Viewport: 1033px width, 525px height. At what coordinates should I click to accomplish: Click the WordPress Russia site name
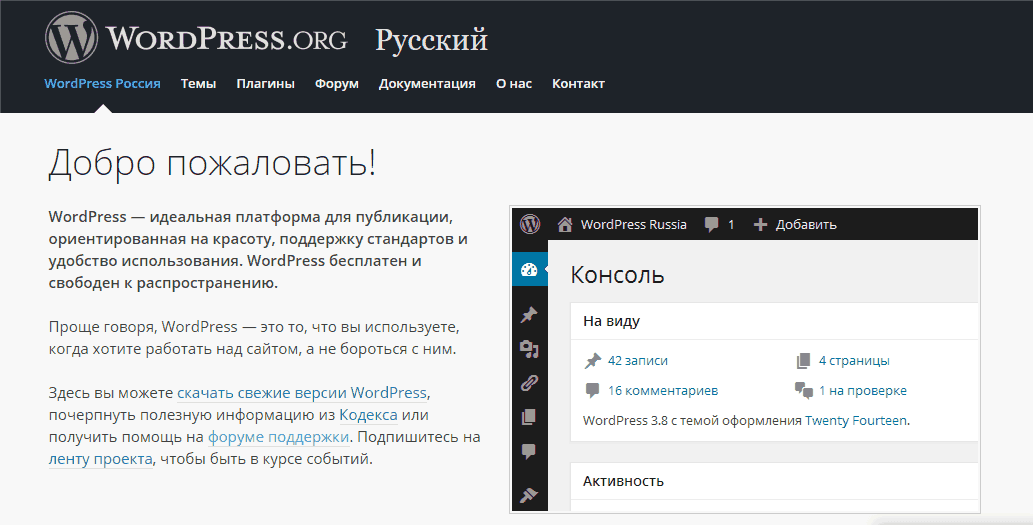pyautogui.click(x=634, y=225)
